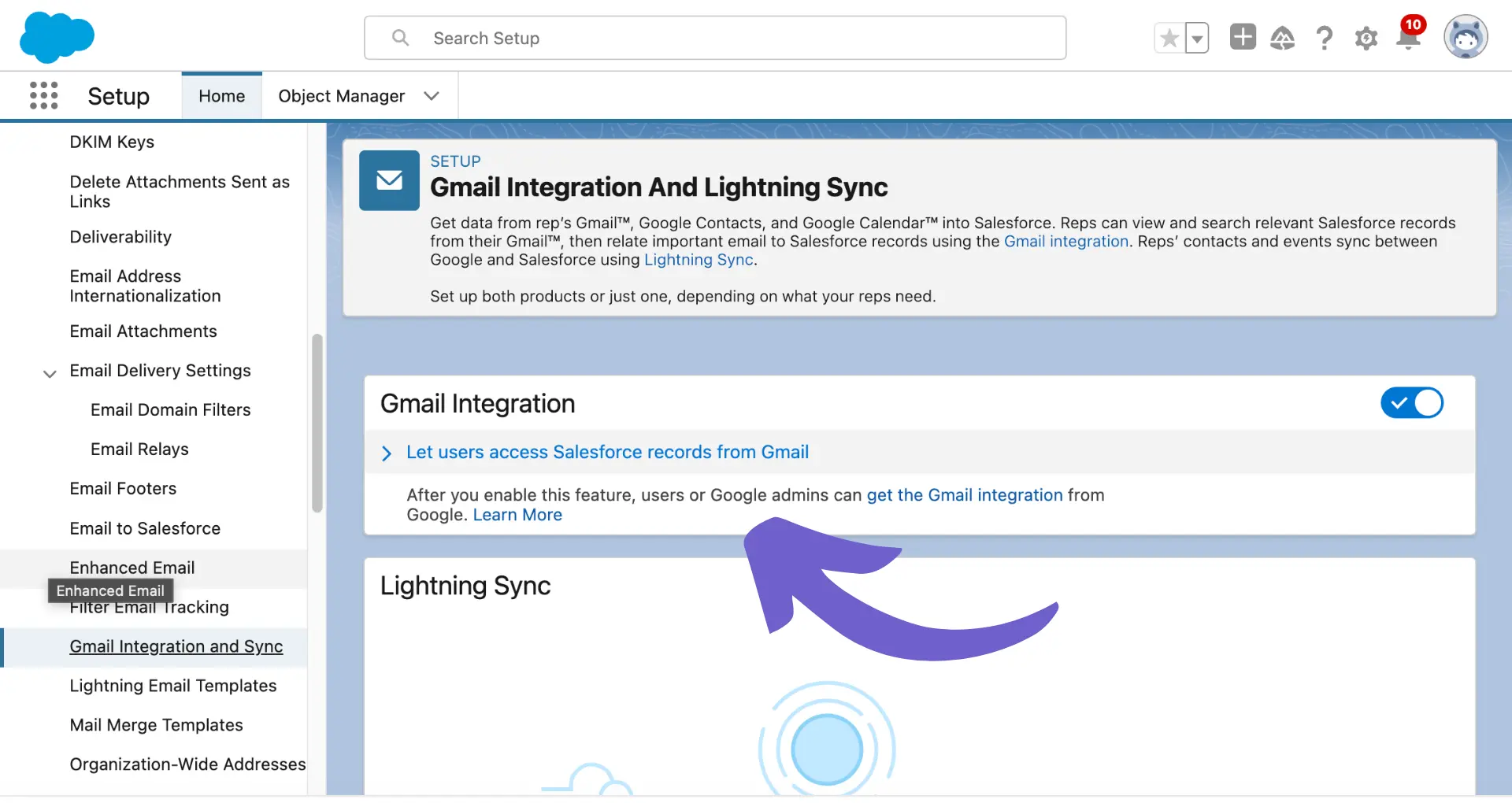The image size is (1512, 803).
Task: Open Deliverability settings
Action: (120, 237)
